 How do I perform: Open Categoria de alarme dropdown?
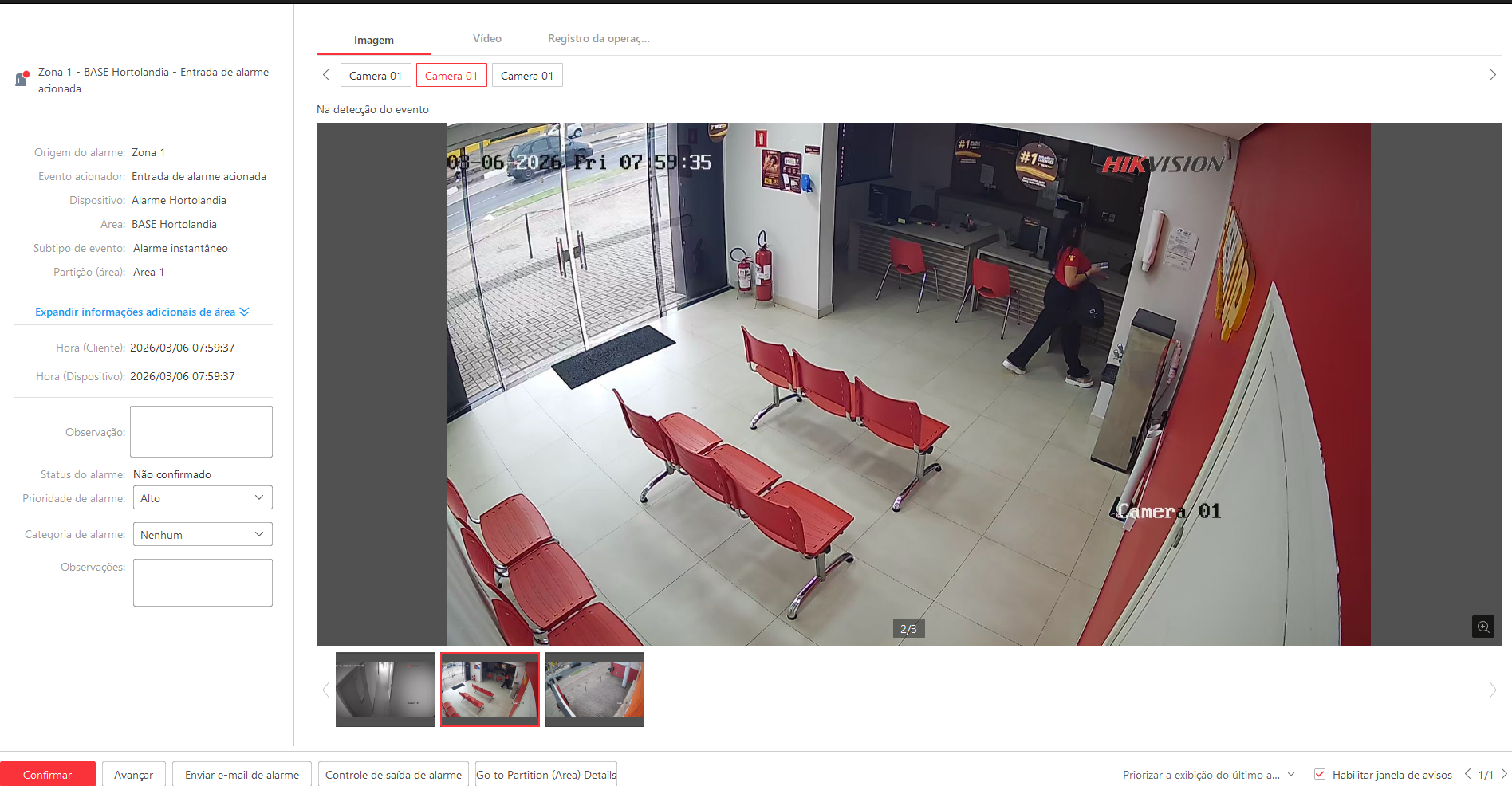point(203,534)
